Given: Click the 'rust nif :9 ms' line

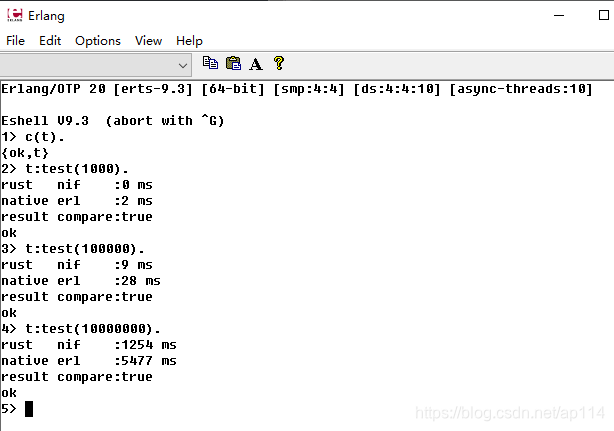Looking at the screenshot, I should point(77,265).
